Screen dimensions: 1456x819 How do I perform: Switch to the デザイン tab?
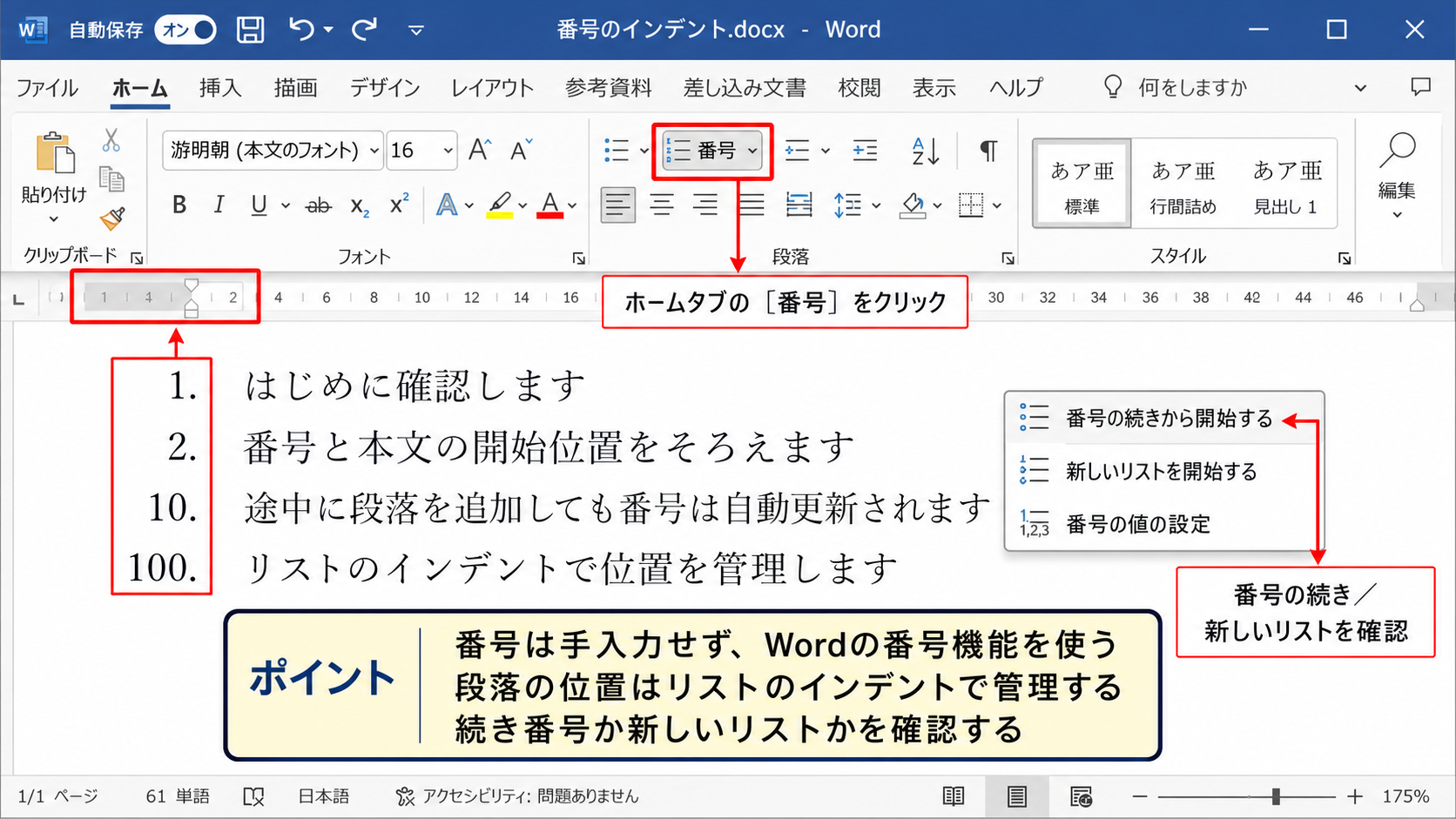point(385,88)
